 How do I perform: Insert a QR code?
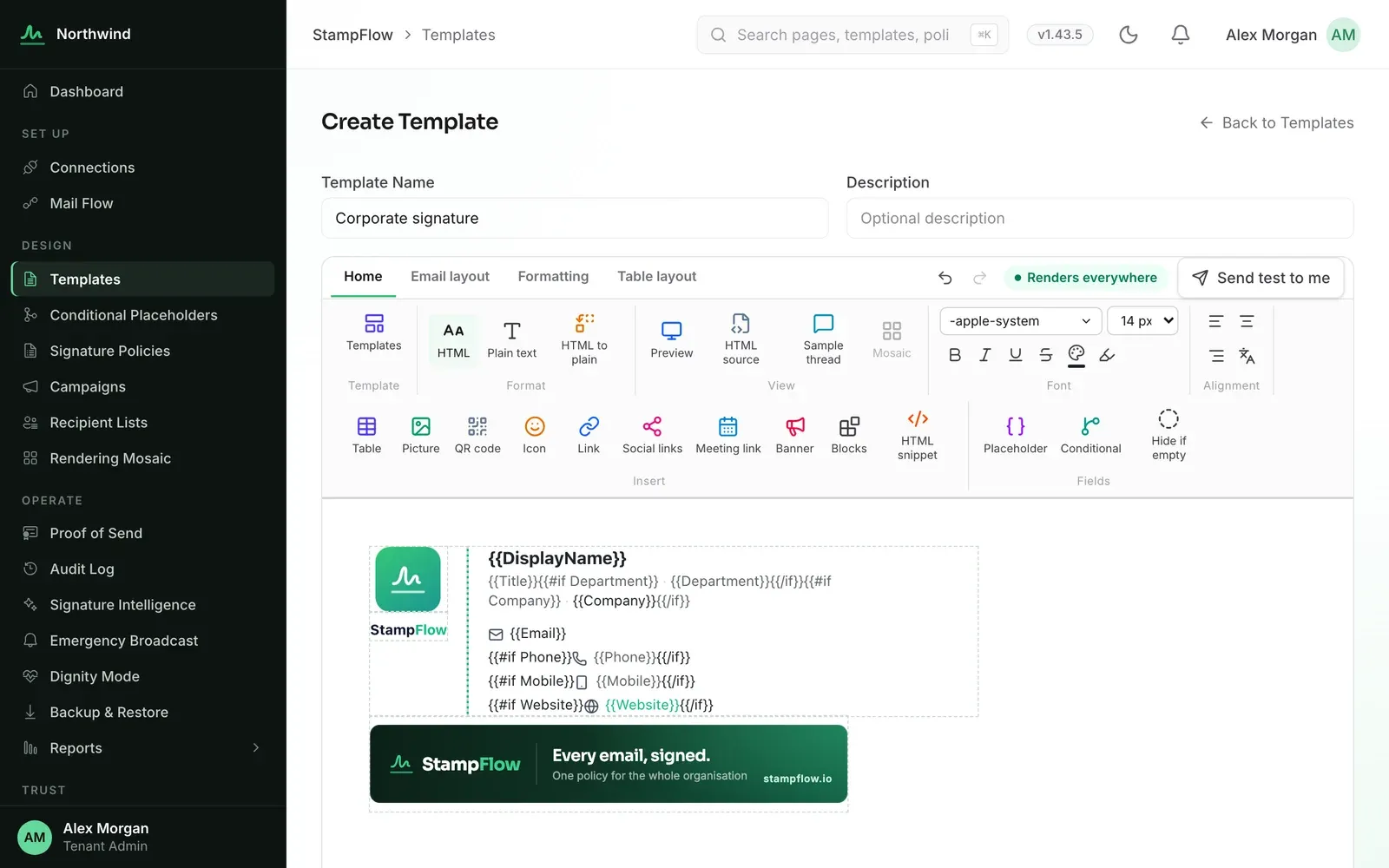[477, 435]
